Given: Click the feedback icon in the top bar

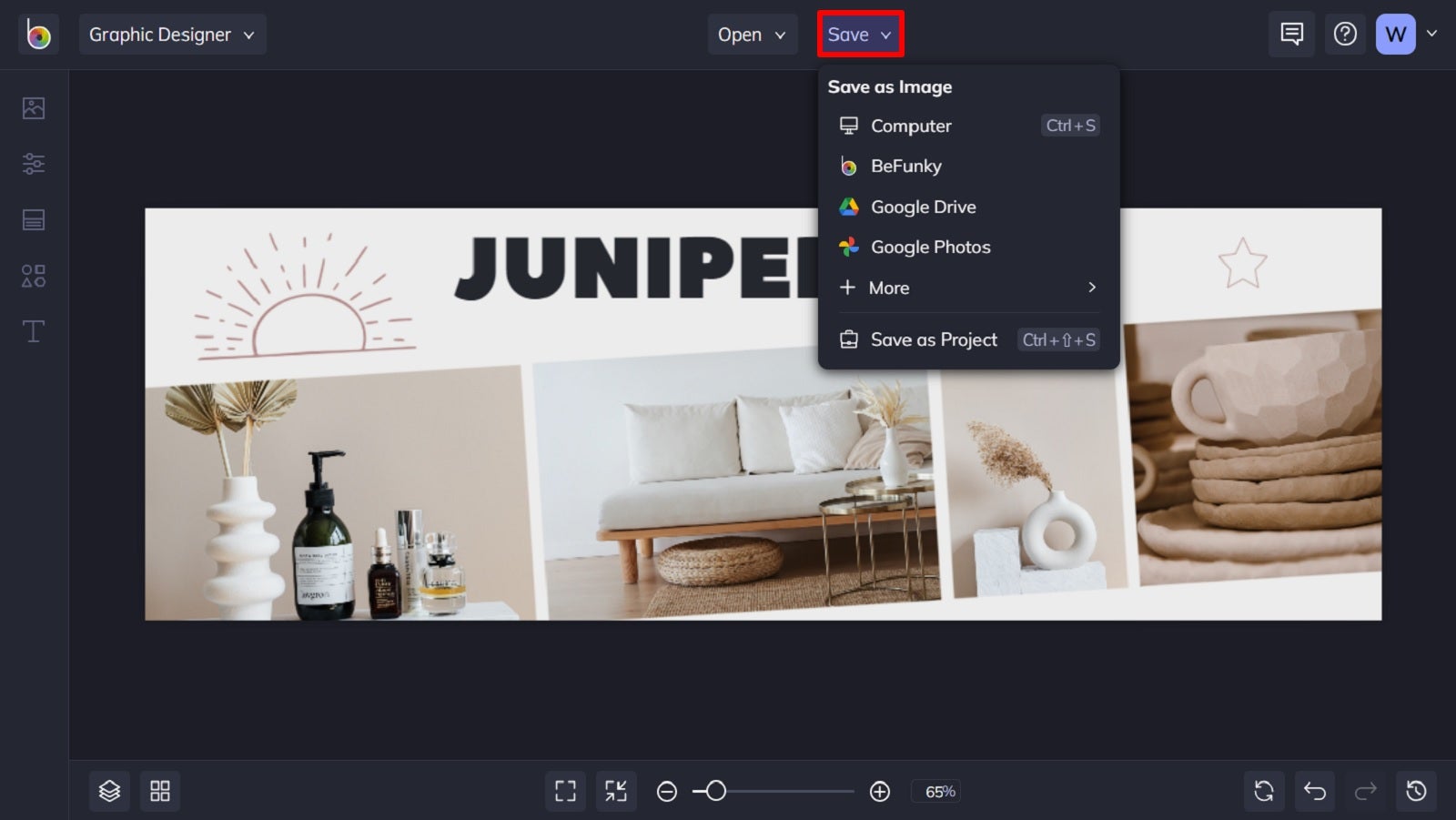Looking at the screenshot, I should point(1291,34).
